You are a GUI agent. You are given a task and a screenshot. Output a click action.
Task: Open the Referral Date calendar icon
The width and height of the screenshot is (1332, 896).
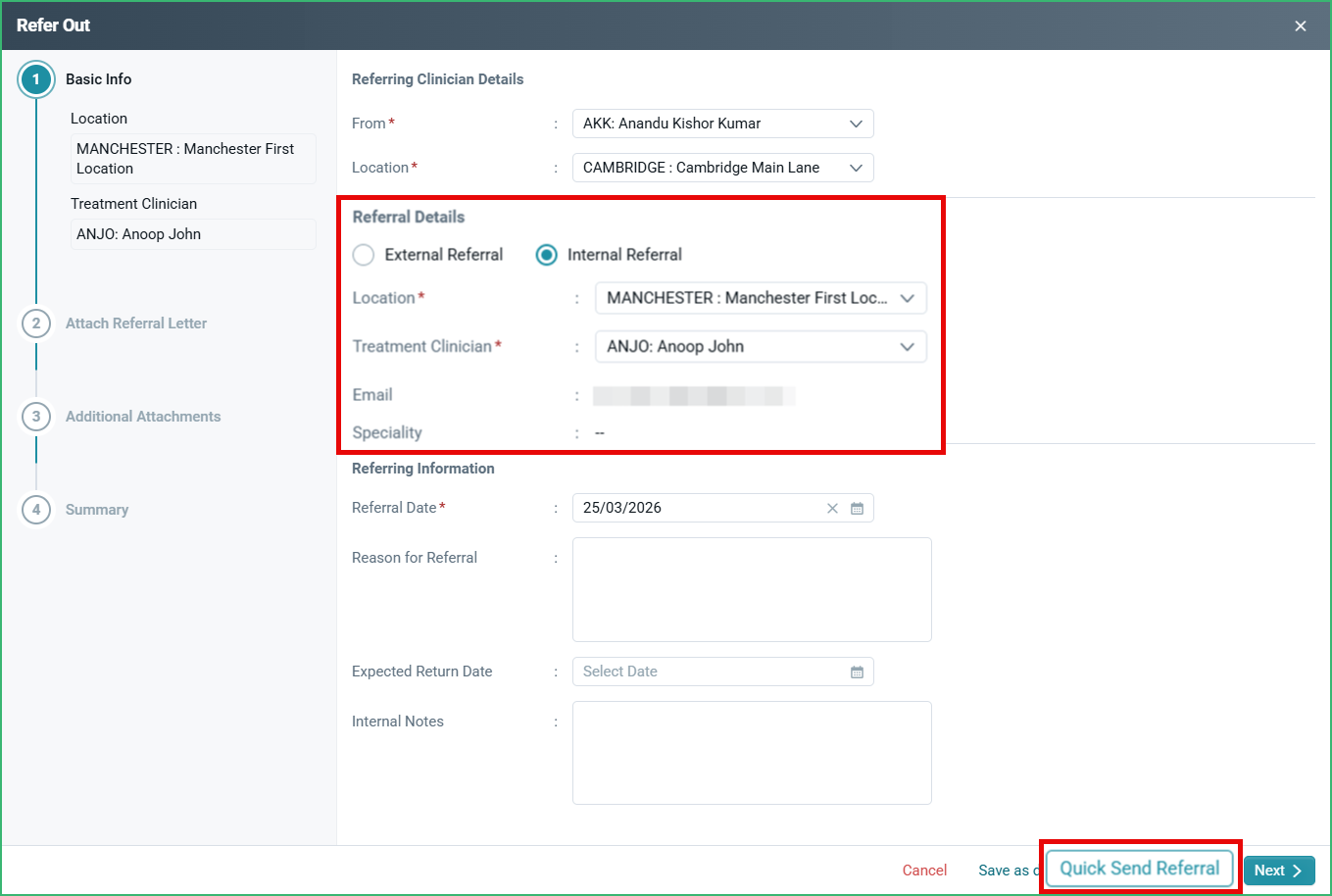point(857,508)
